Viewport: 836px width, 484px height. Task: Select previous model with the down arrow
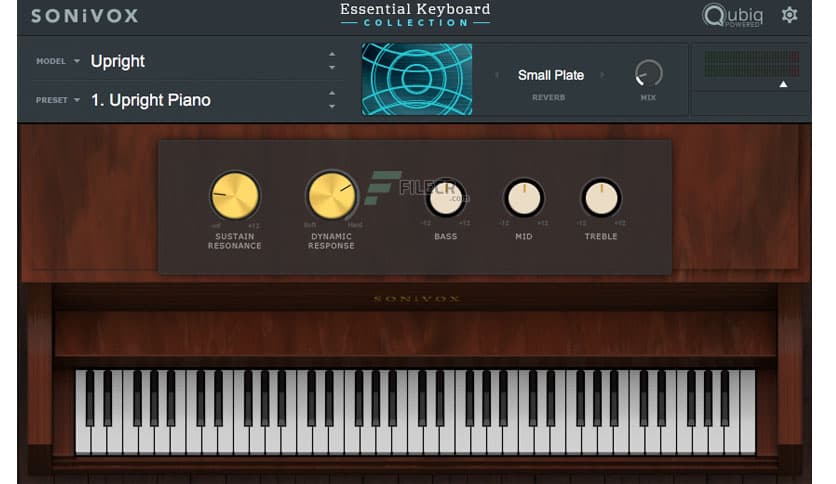pyautogui.click(x=332, y=68)
